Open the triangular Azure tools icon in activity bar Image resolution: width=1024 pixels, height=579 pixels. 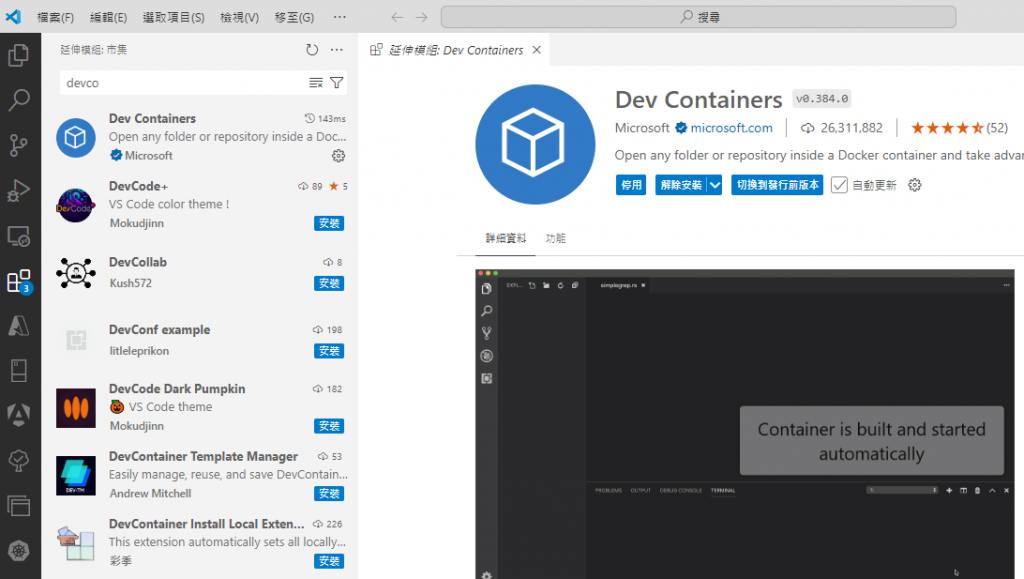point(18,415)
